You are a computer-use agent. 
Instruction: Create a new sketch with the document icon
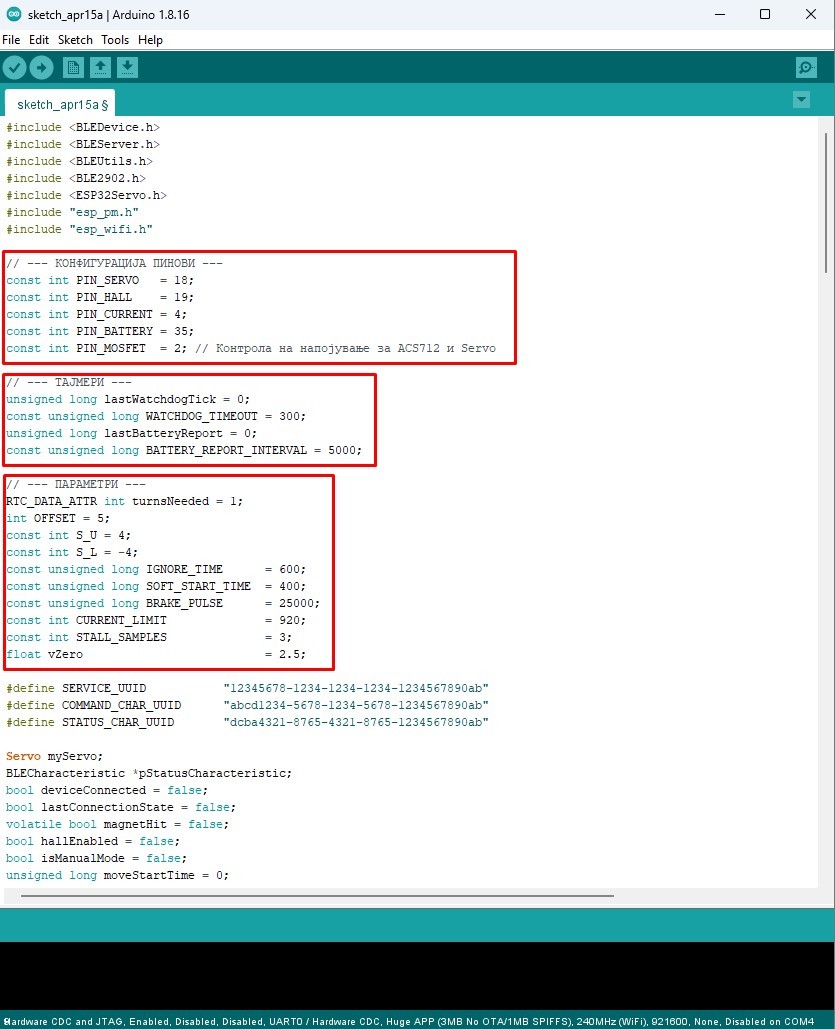(73, 67)
